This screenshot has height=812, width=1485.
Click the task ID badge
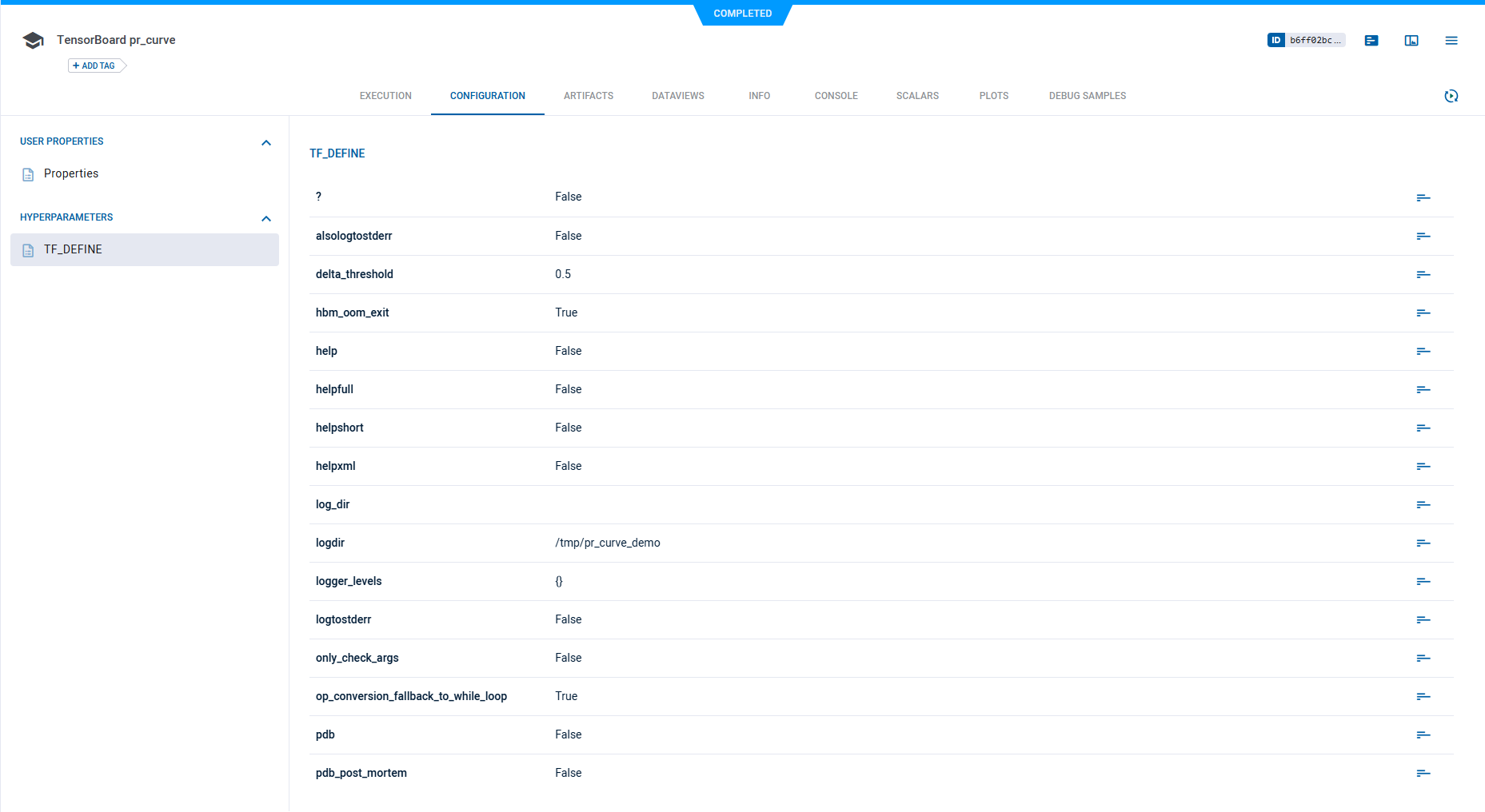click(1306, 40)
